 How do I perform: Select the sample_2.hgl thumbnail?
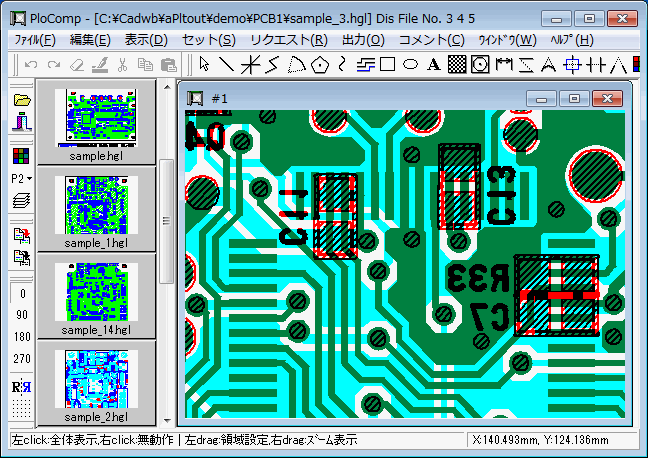point(96,383)
